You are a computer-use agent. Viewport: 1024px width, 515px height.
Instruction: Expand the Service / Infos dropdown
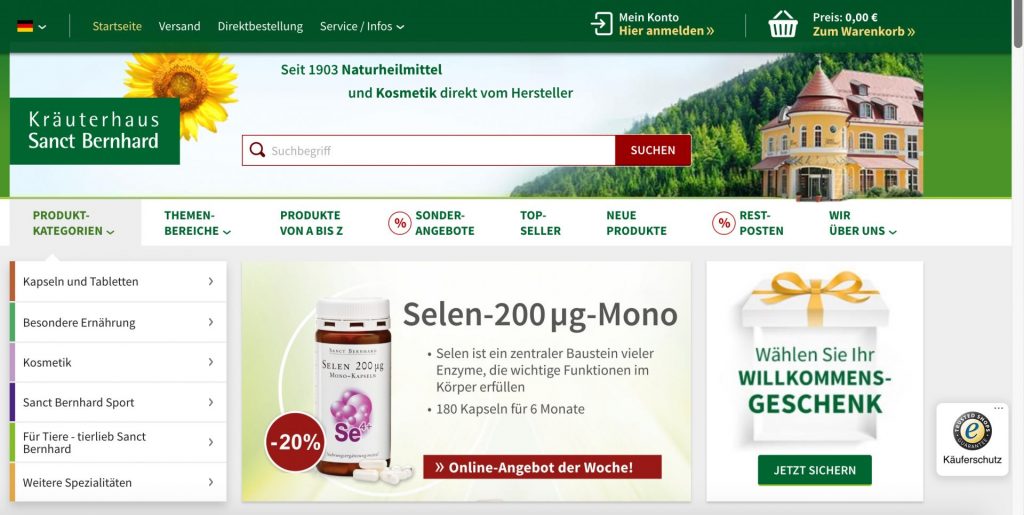point(362,26)
